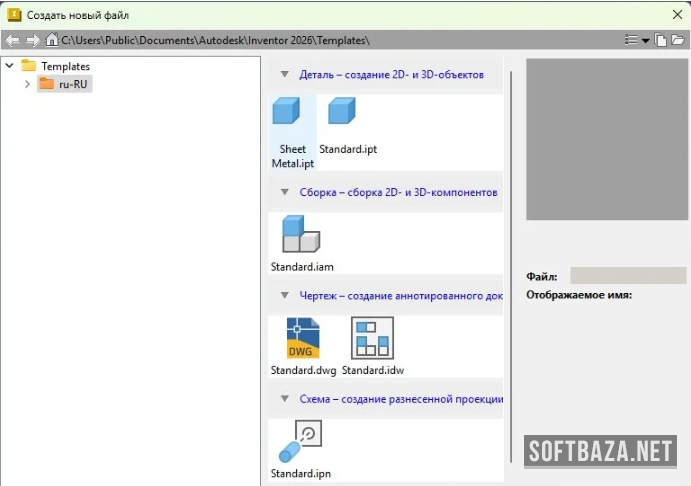Choose the Standard.ipn presentation template
The height and width of the screenshot is (486, 691).
click(x=301, y=441)
